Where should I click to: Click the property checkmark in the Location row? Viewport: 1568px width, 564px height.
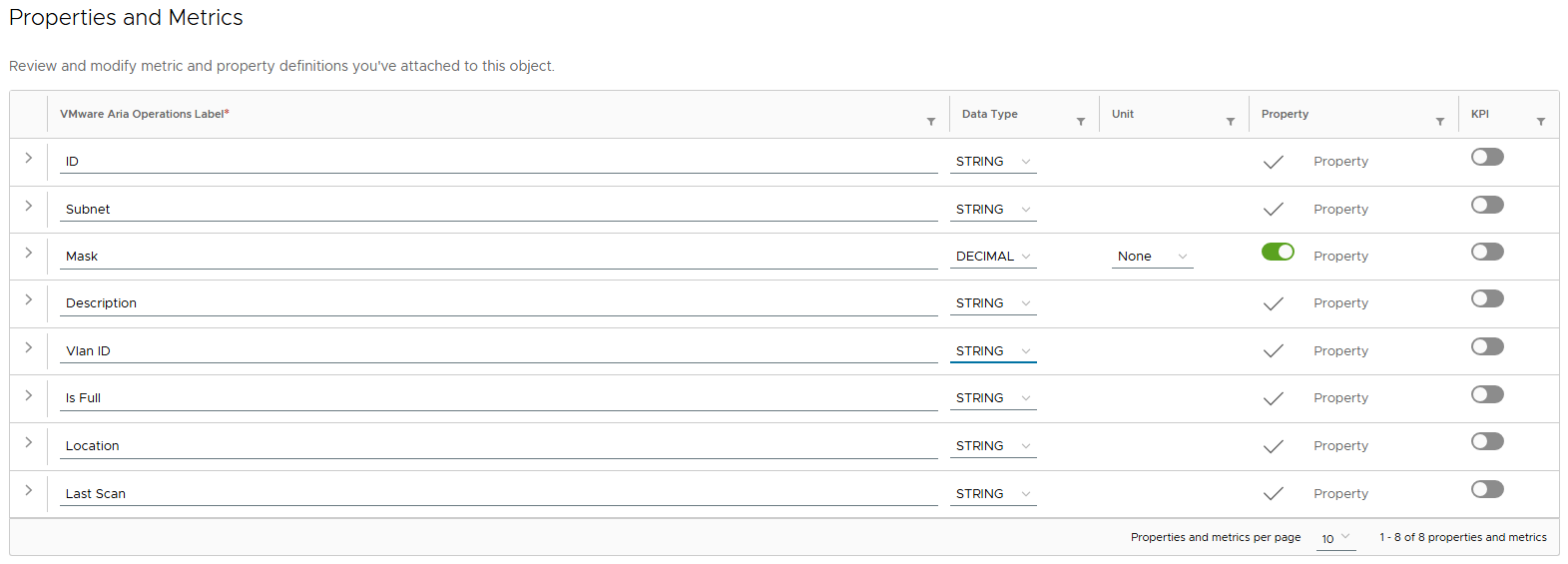(1273, 446)
